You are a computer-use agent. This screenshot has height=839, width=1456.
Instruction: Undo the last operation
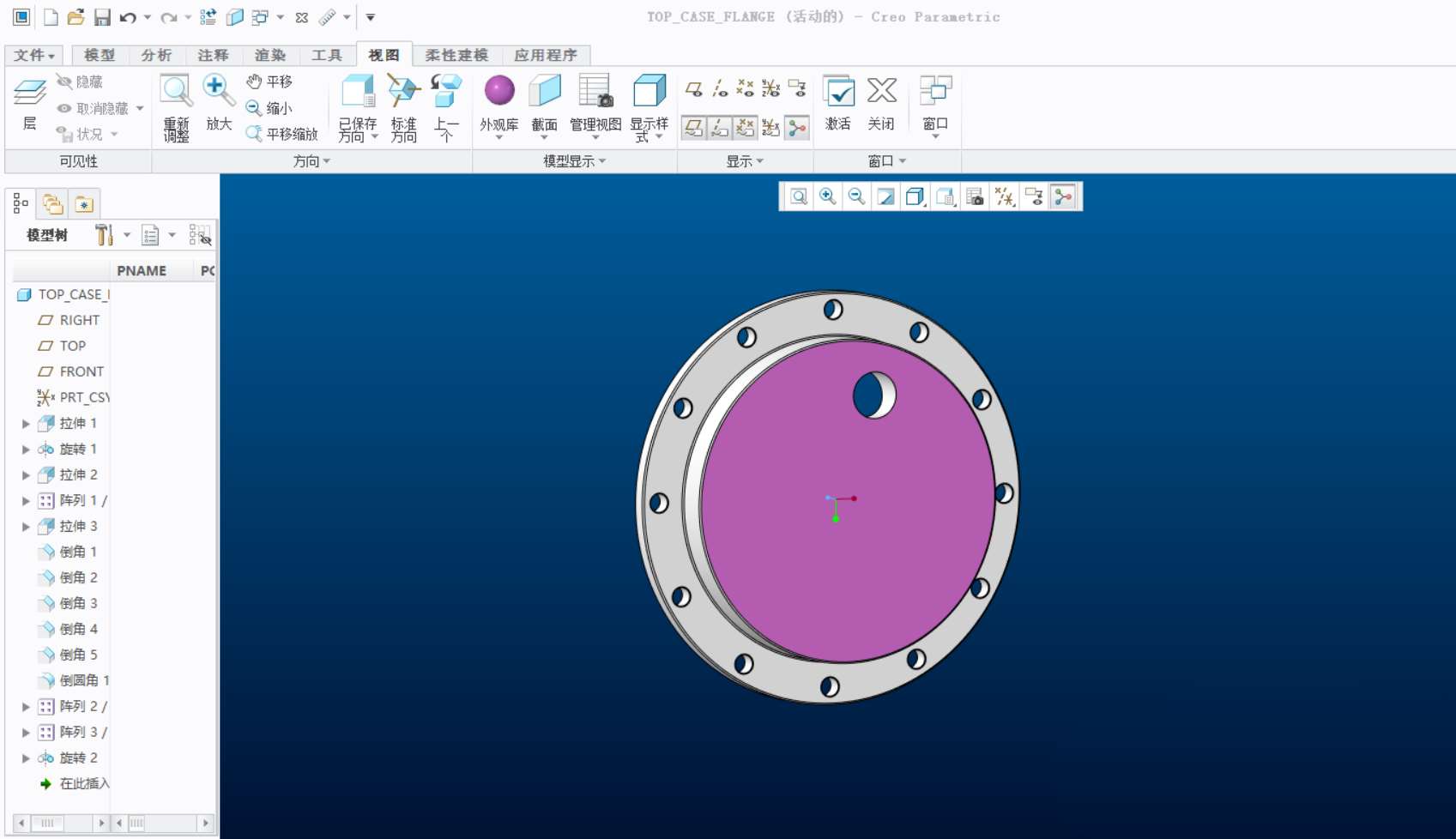pyautogui.click(x=128, y=17)
